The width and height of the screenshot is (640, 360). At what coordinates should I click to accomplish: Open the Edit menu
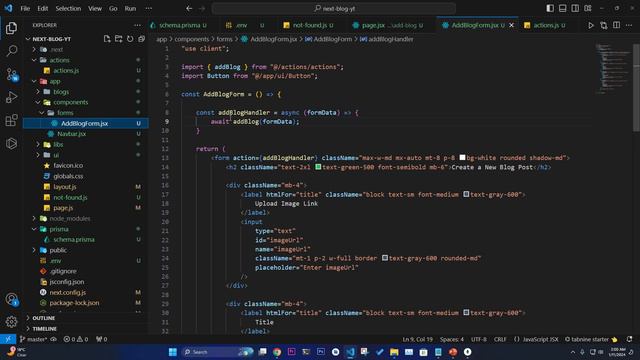[42, 8]
